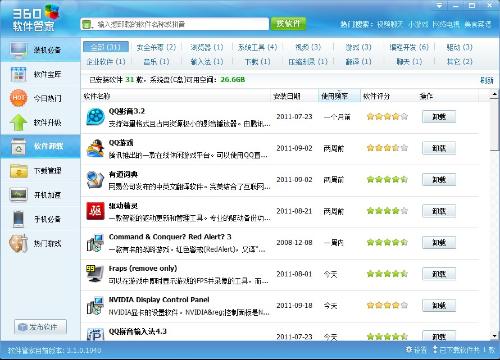The image size is (500, 360).
Task: Open 开机加速 monitor icon in sidebar
Action: [x=19, y=195]
